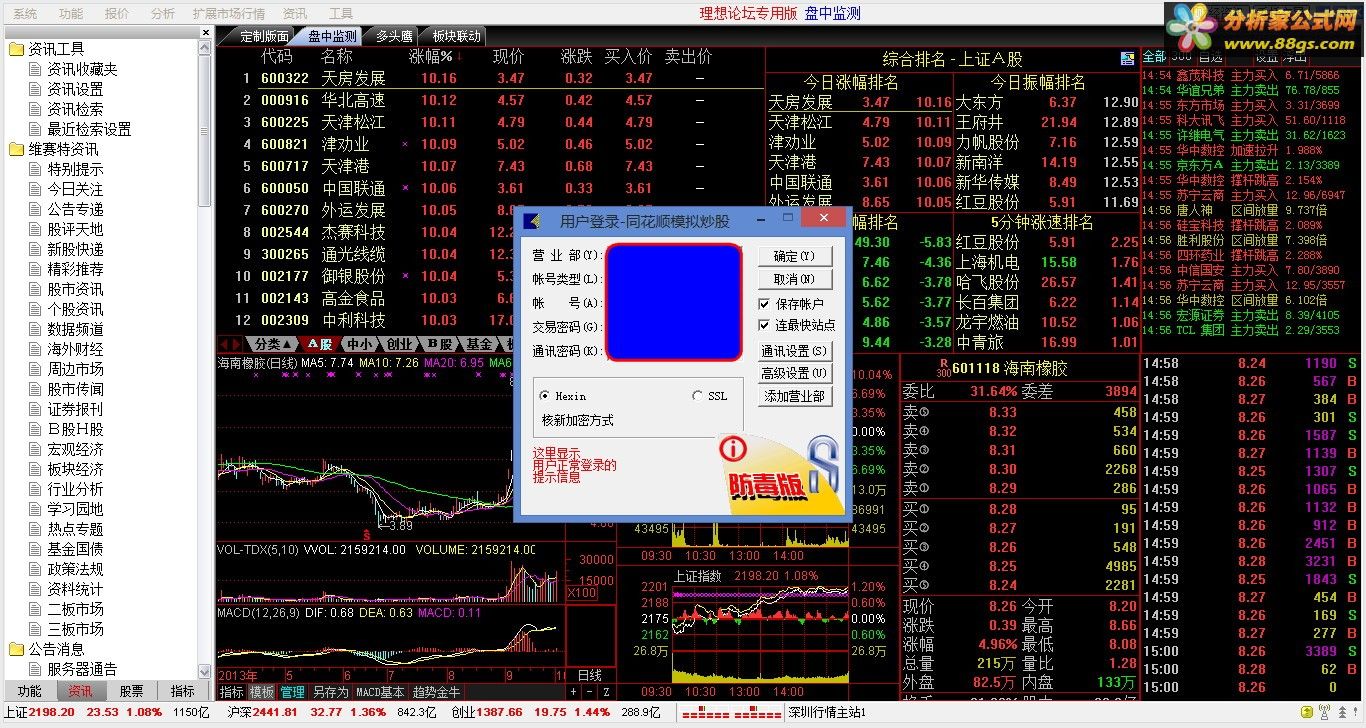Screen dimensions: 1366x728
Task: Click 取消(N) in login dialog
Action: (795, 279)
